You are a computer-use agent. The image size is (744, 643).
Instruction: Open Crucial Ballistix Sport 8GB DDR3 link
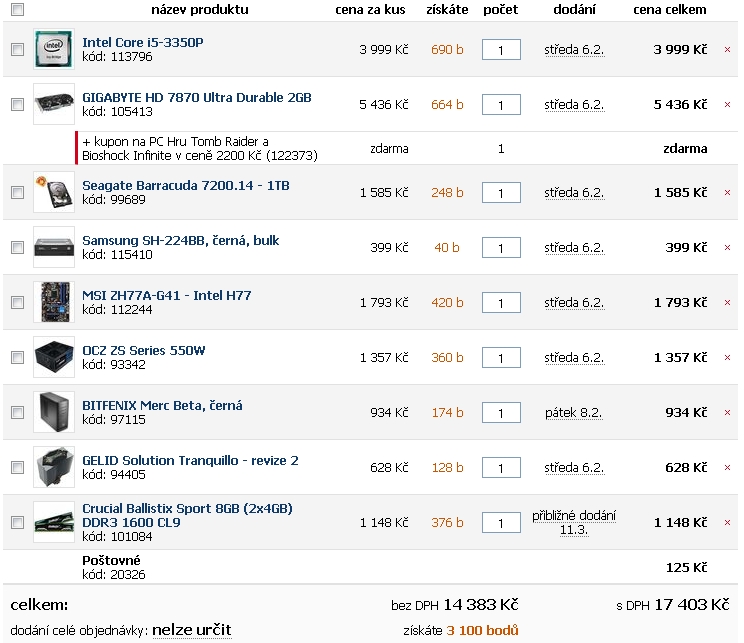tap(187, 515)
